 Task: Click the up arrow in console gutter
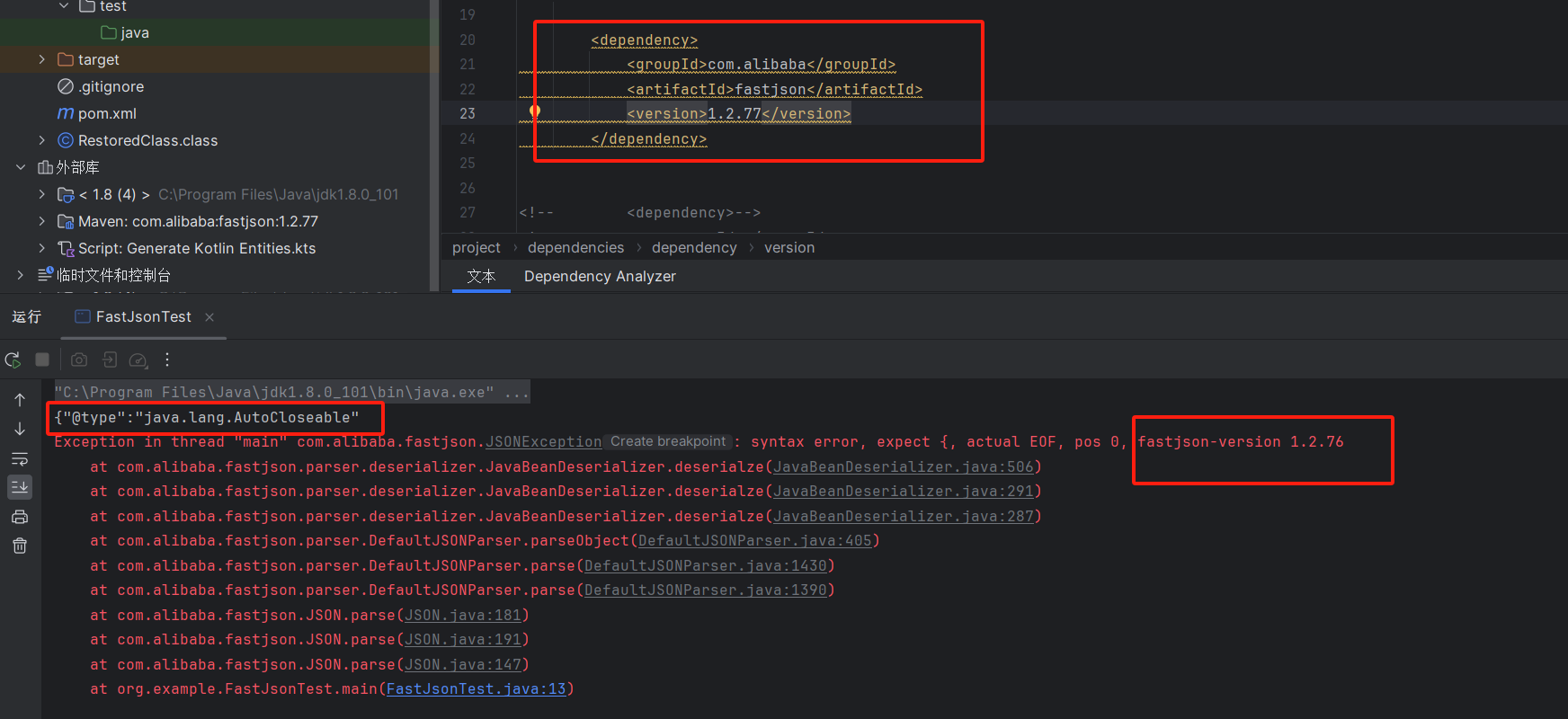(x=20, y=400)
